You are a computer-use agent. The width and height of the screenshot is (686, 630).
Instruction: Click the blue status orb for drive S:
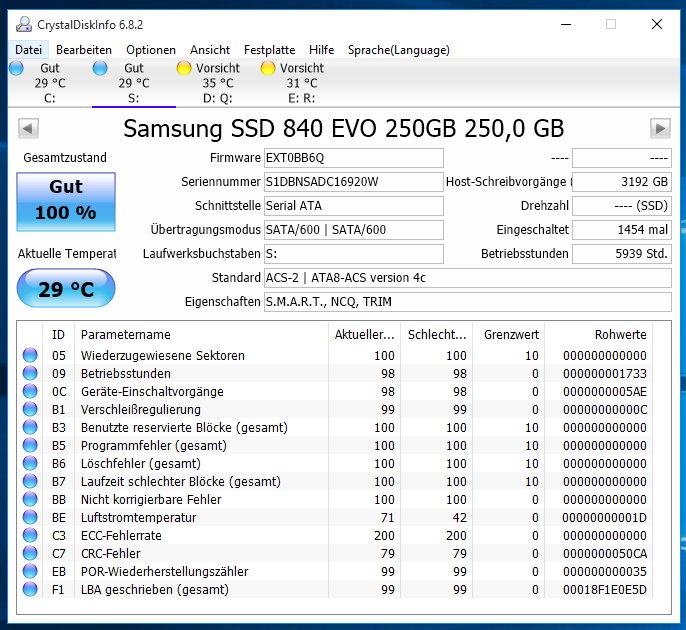point(100,68)
